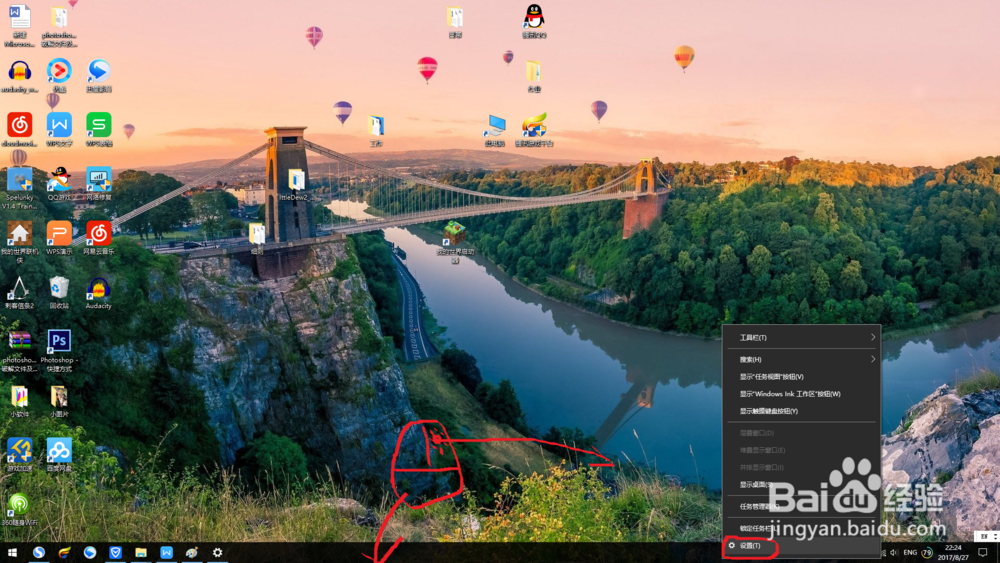Open the photoshop WinRAR archive icon
Viewport: 1000px width, 563px height.
click(x=20, y=351)
